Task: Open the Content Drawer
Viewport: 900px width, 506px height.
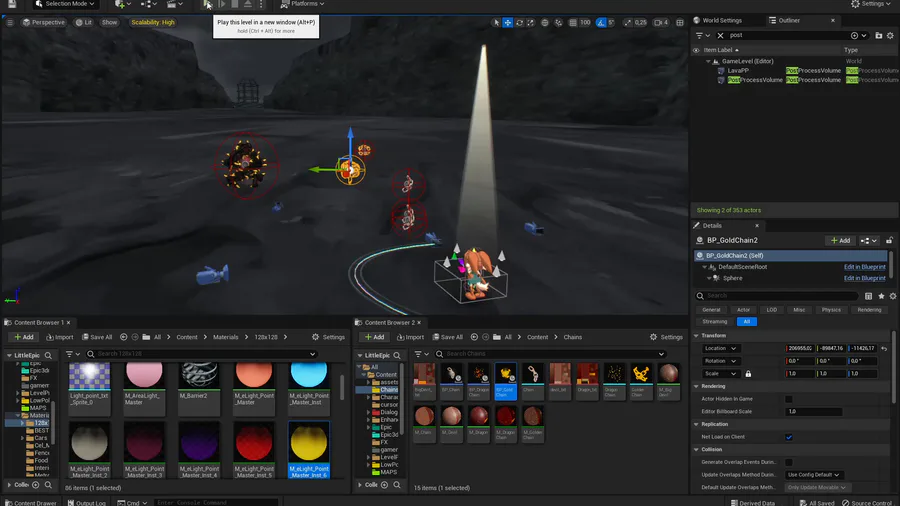Action: click(x=30, y=503)
